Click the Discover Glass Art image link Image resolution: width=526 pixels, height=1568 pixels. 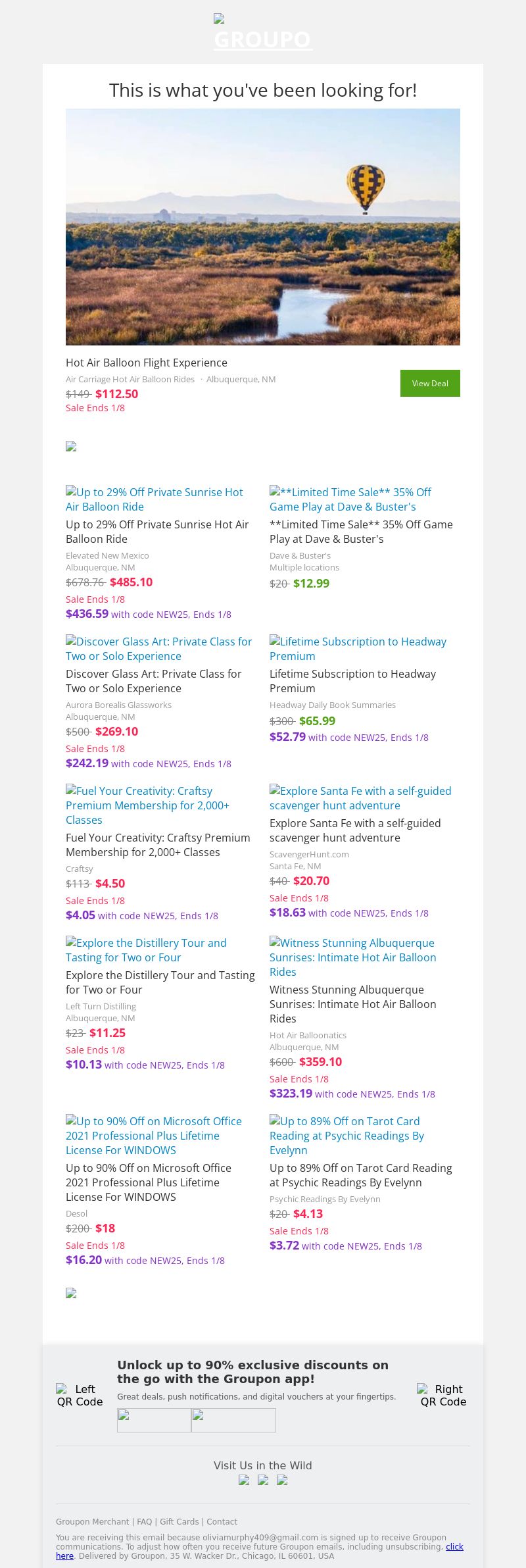coord(159,649)
